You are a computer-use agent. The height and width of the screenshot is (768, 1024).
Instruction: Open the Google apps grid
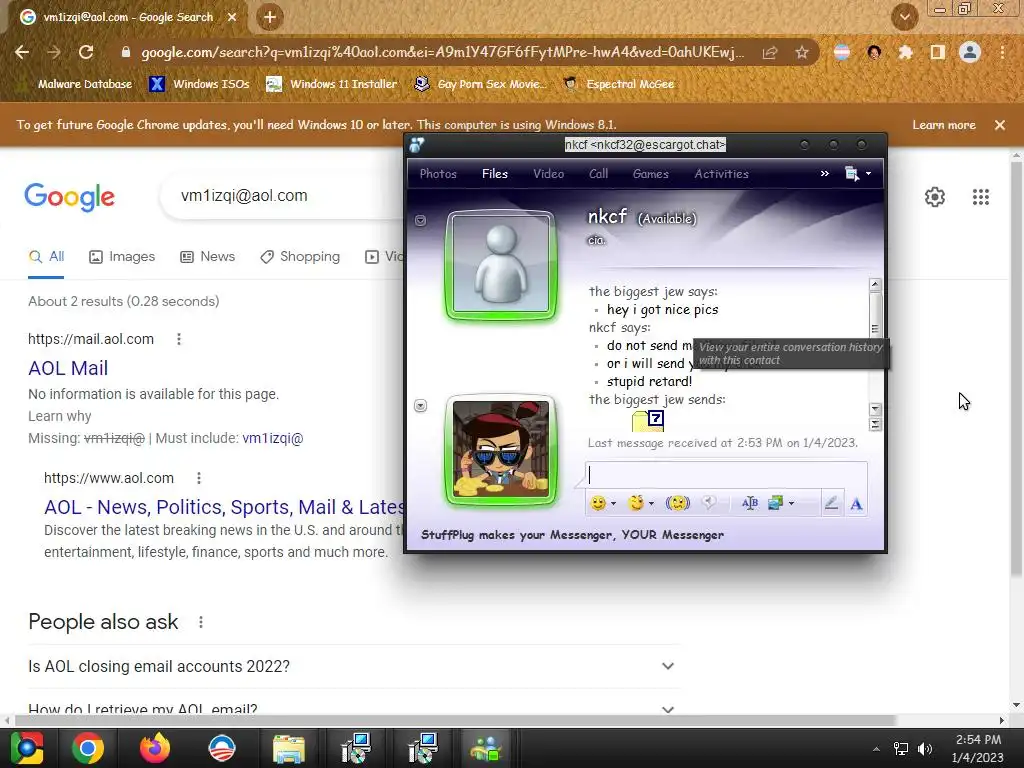(980, 197)
